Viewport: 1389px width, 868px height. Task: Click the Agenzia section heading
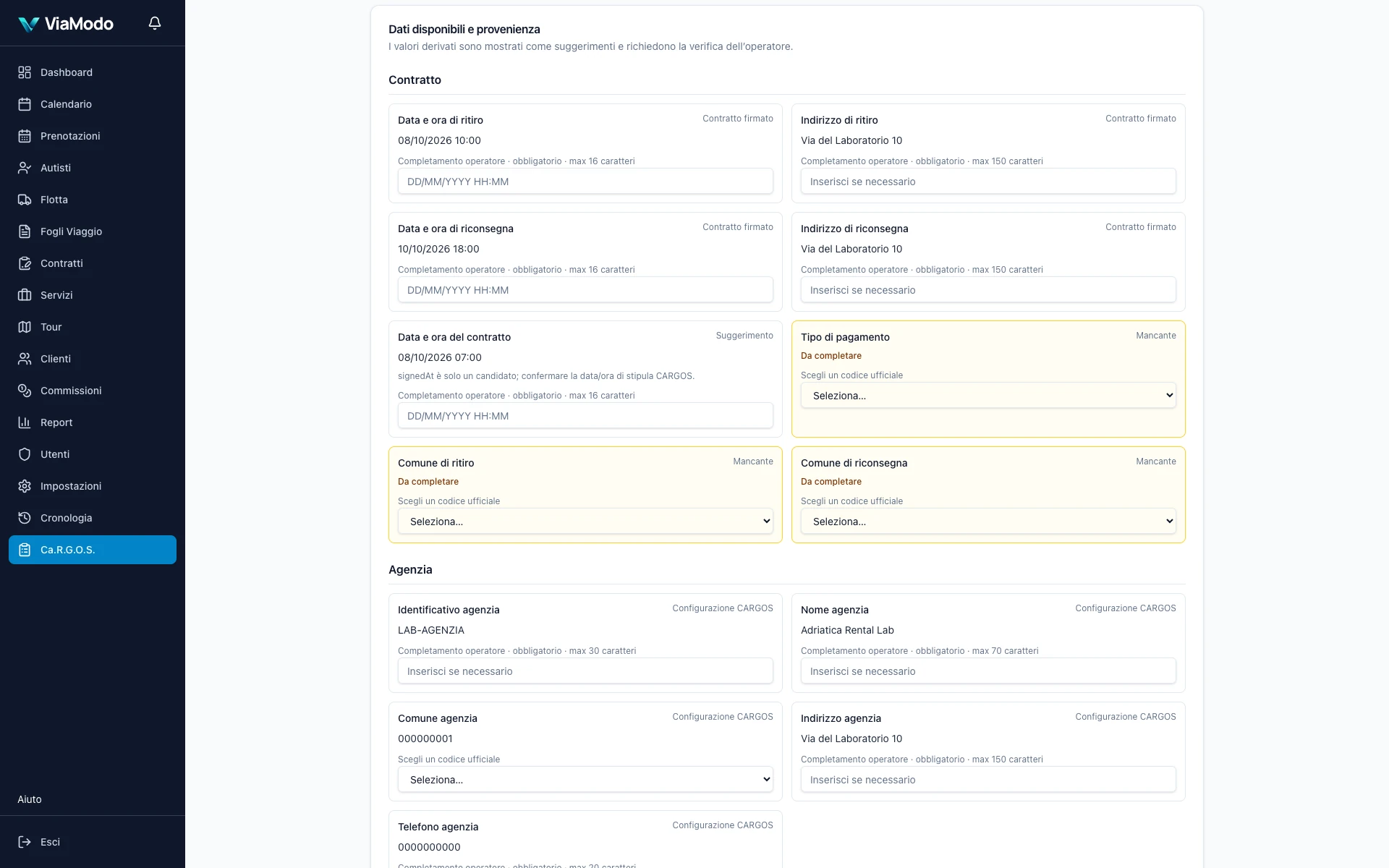410,569
